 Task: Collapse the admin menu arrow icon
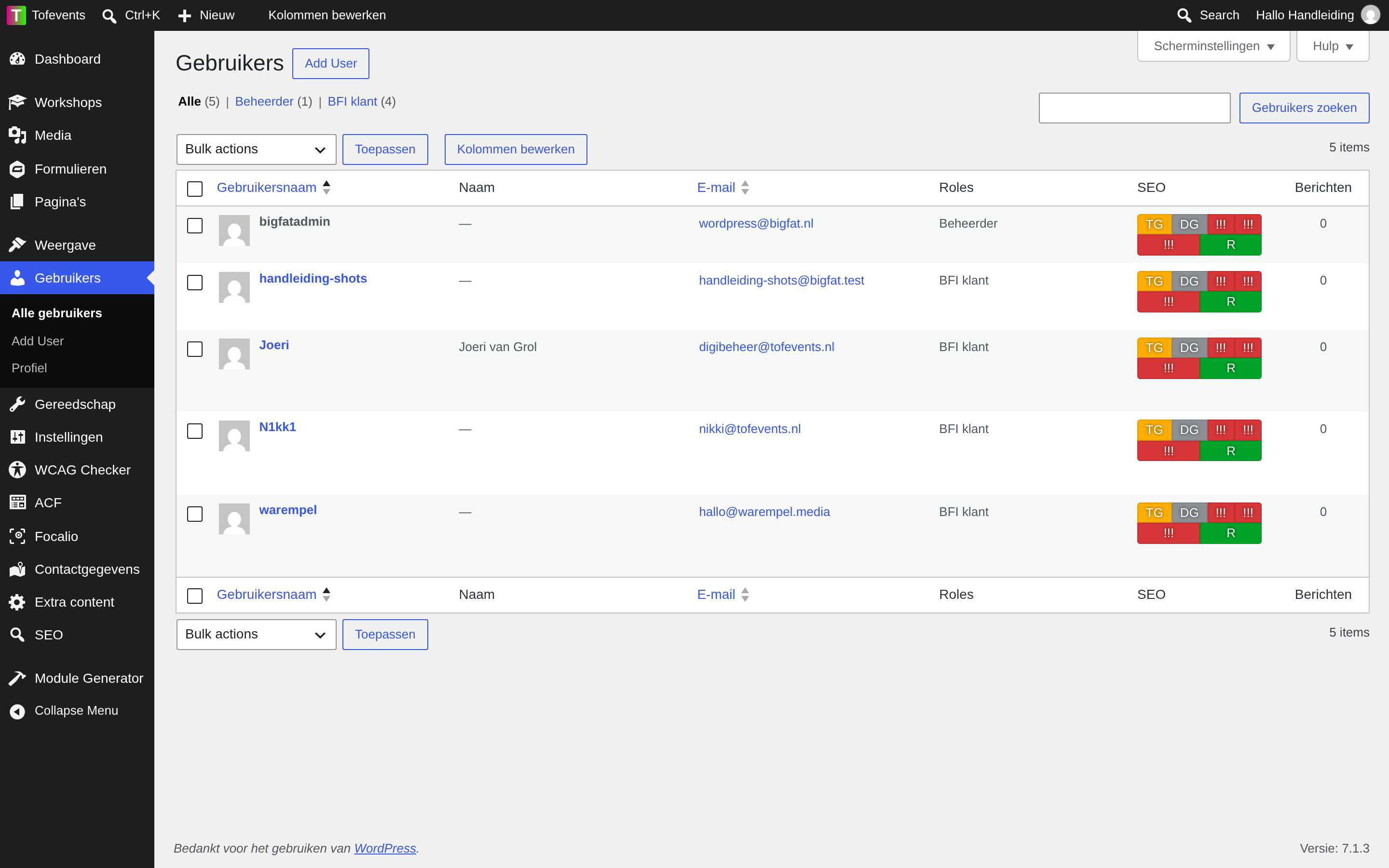(x=17, y=711)
